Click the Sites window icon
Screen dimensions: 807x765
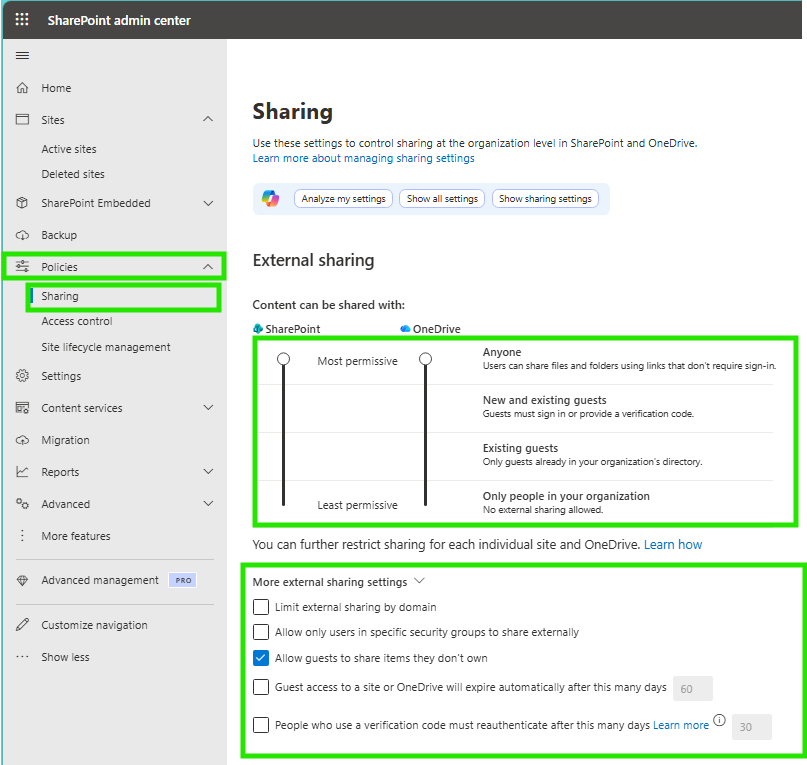(x=22, y=119)
